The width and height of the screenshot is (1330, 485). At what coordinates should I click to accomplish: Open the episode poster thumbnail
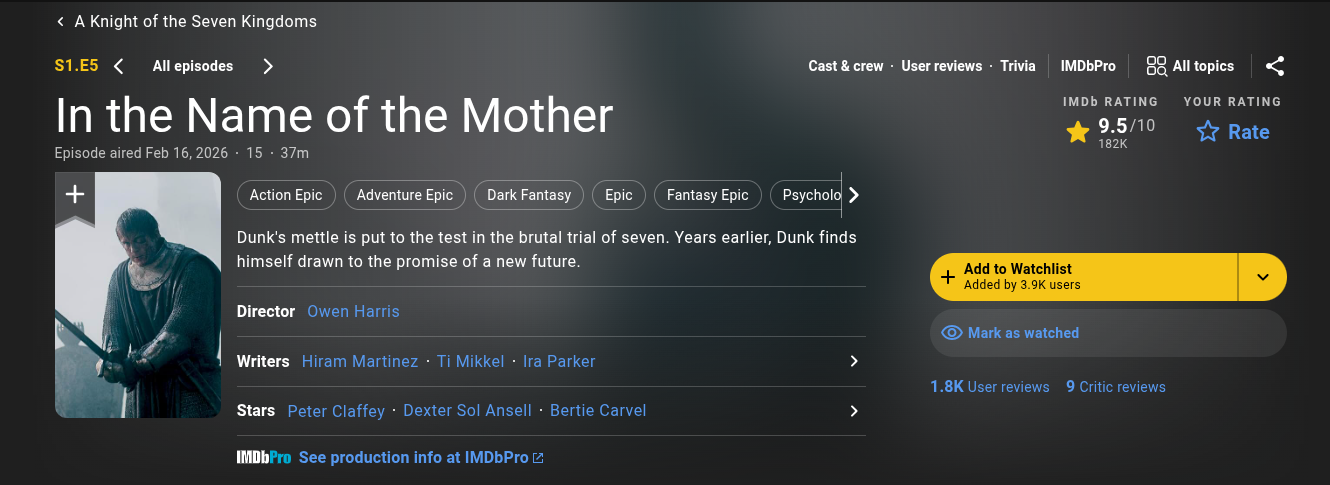tap(138, 310)
